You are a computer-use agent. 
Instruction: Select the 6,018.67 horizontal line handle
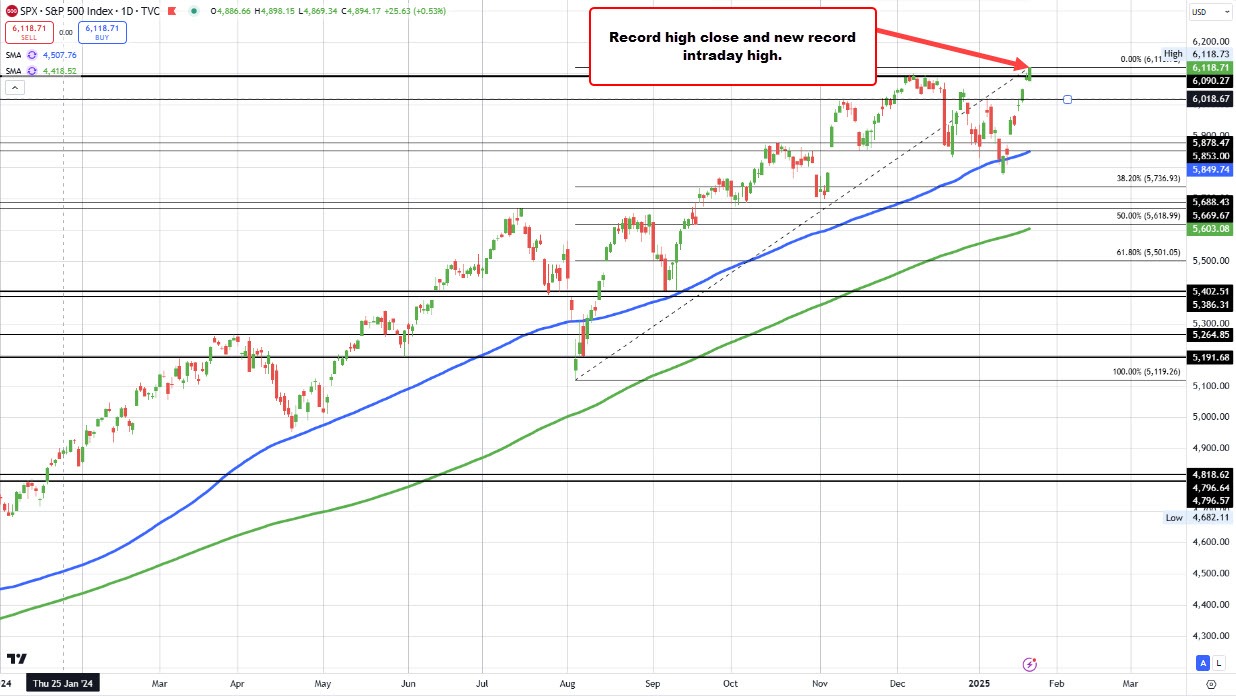point(1068,99)
